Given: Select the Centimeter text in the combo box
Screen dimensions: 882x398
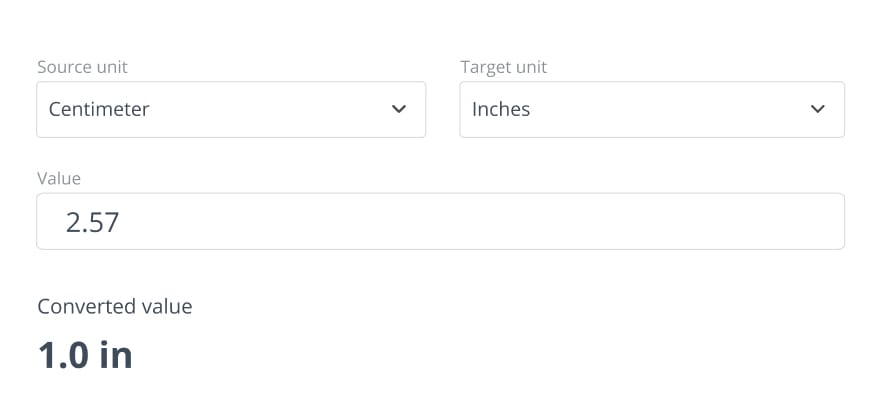Looking at the screenshot, I should coord(99,109).
